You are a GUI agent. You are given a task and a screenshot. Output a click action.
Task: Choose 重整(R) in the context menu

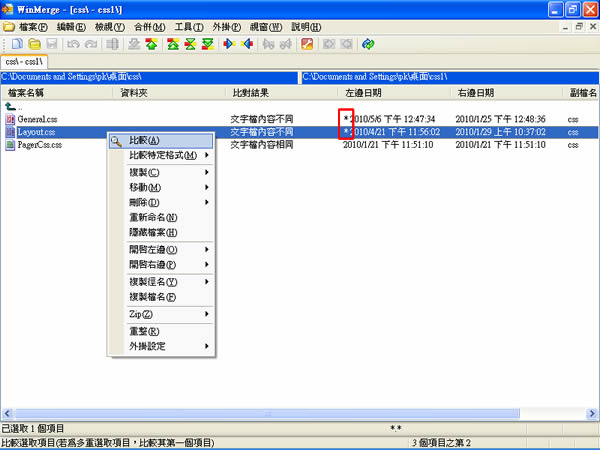point(161,331)
